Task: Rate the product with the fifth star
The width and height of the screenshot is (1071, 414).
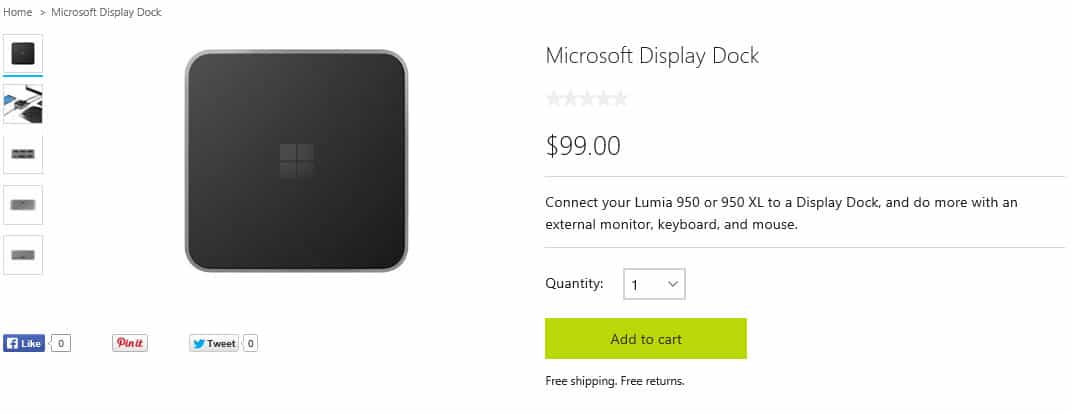Action: click(619, 99)
